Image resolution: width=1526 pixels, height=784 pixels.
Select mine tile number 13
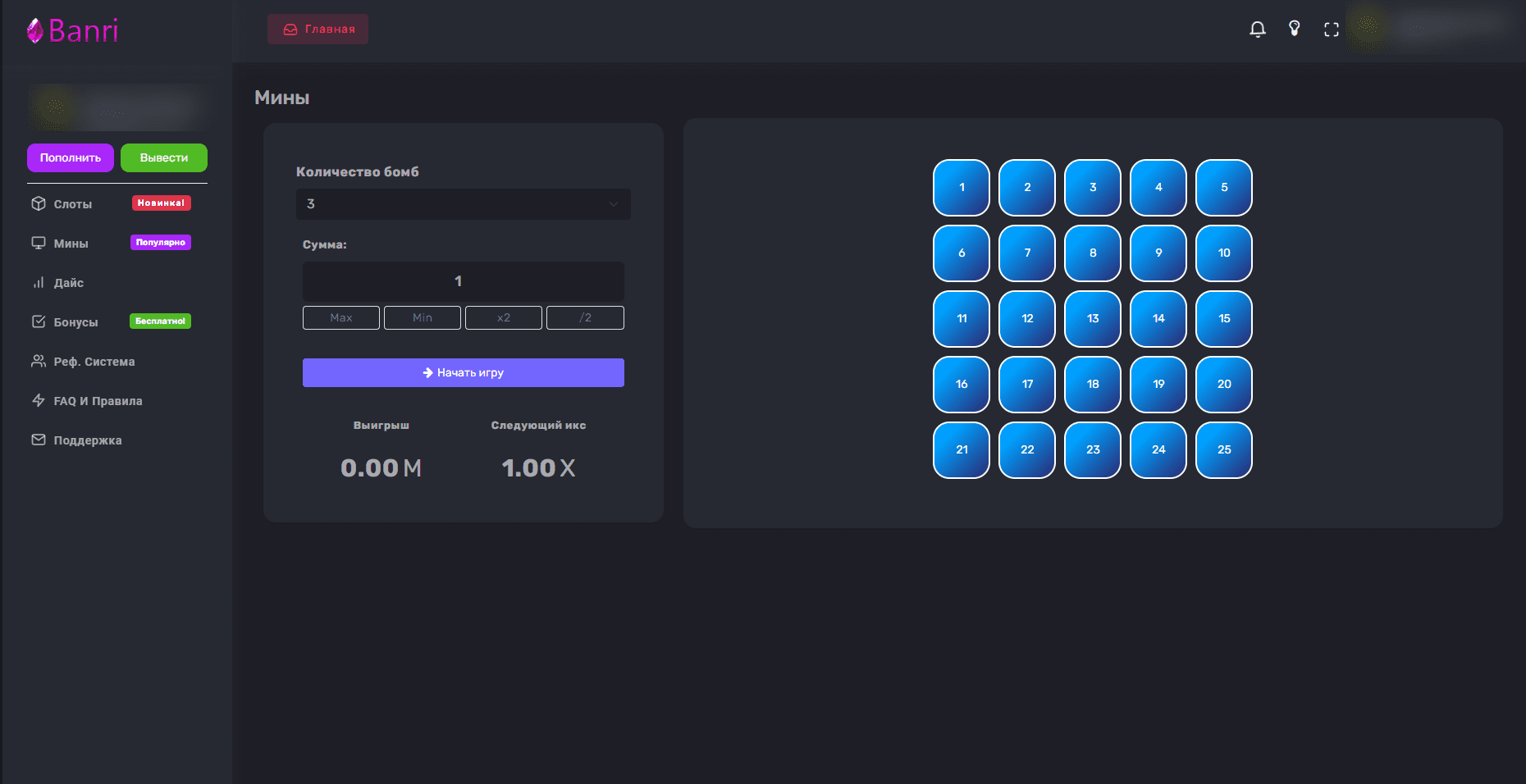(x=1092, y=319)
